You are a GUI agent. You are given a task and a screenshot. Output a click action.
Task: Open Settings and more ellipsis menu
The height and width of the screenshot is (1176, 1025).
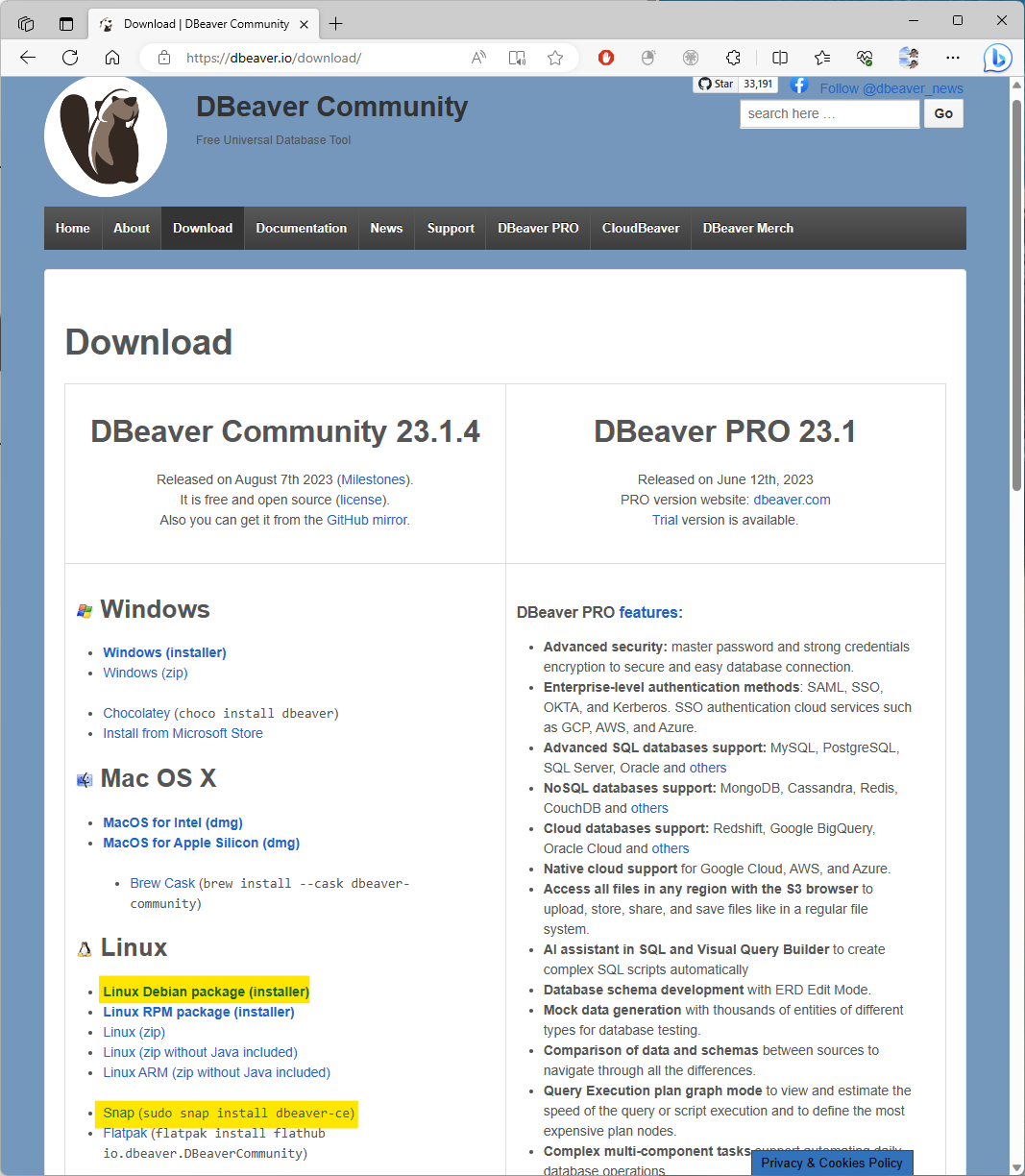click(x=953, y=58)
